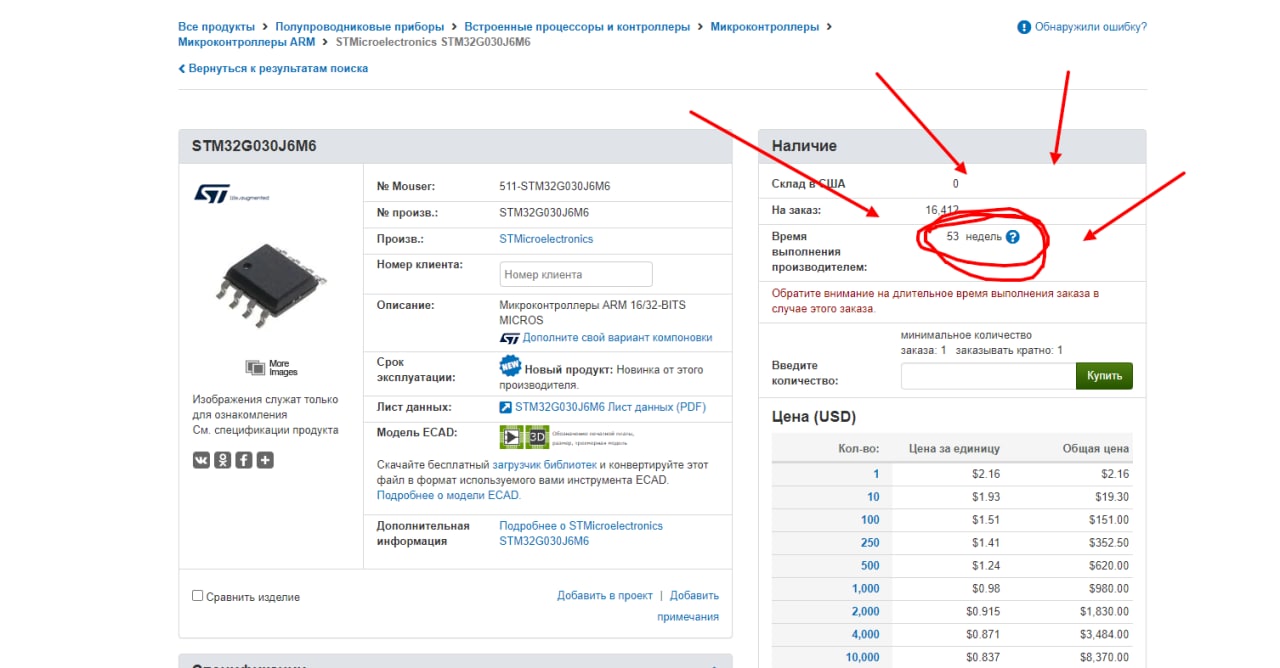Click the lead time help question icon
1280x668 pixels.
click(x=1013, y=237)
